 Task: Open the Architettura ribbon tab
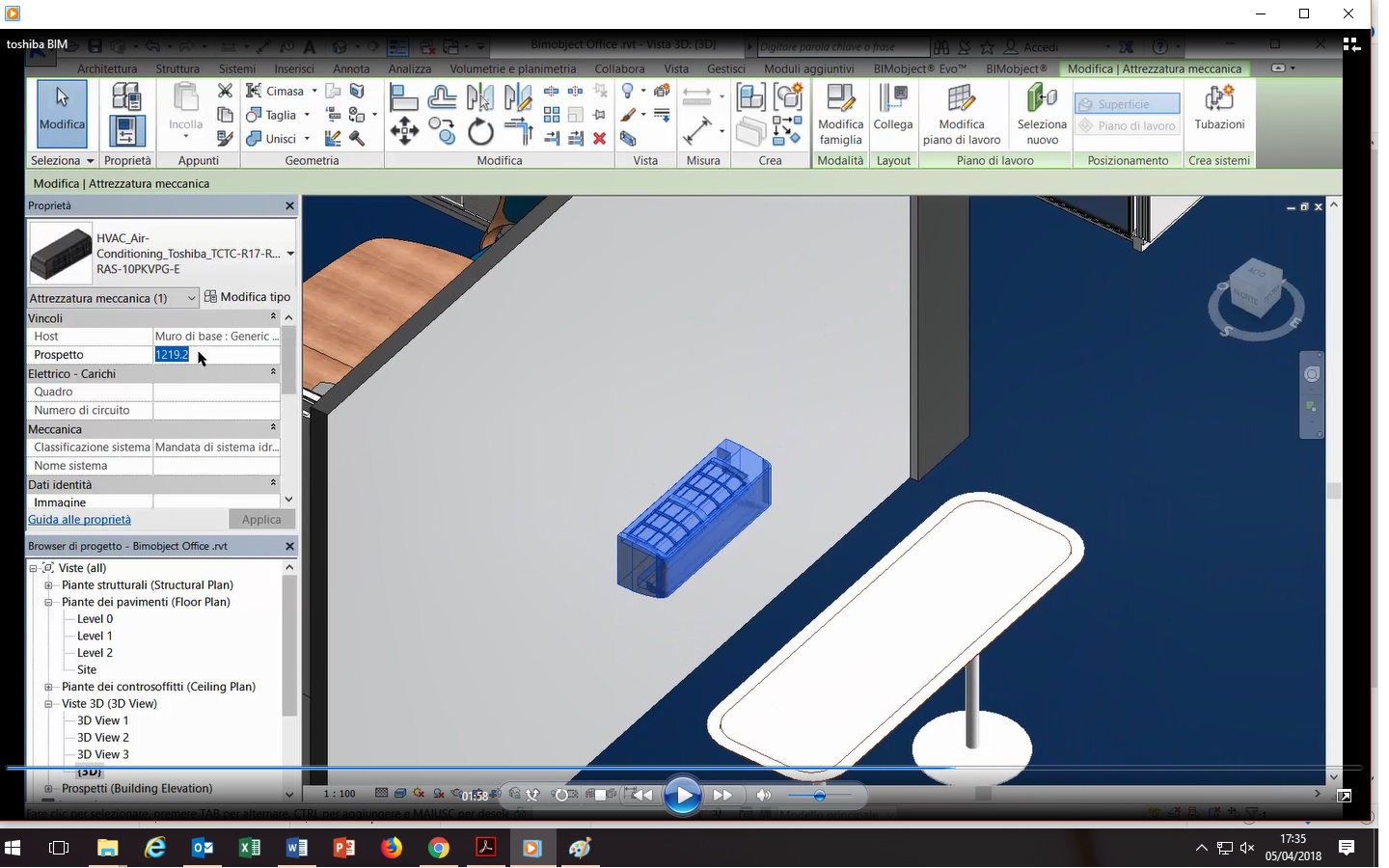107,69
